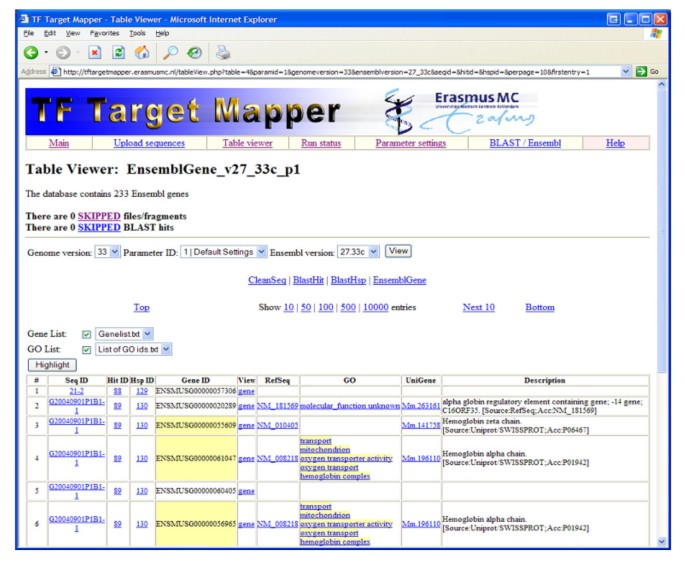Image resolution: width=685 pixels, height=582 pixels.
Task: Open the Tools menu
Action: pyautogui.click(x=137, y=33)
